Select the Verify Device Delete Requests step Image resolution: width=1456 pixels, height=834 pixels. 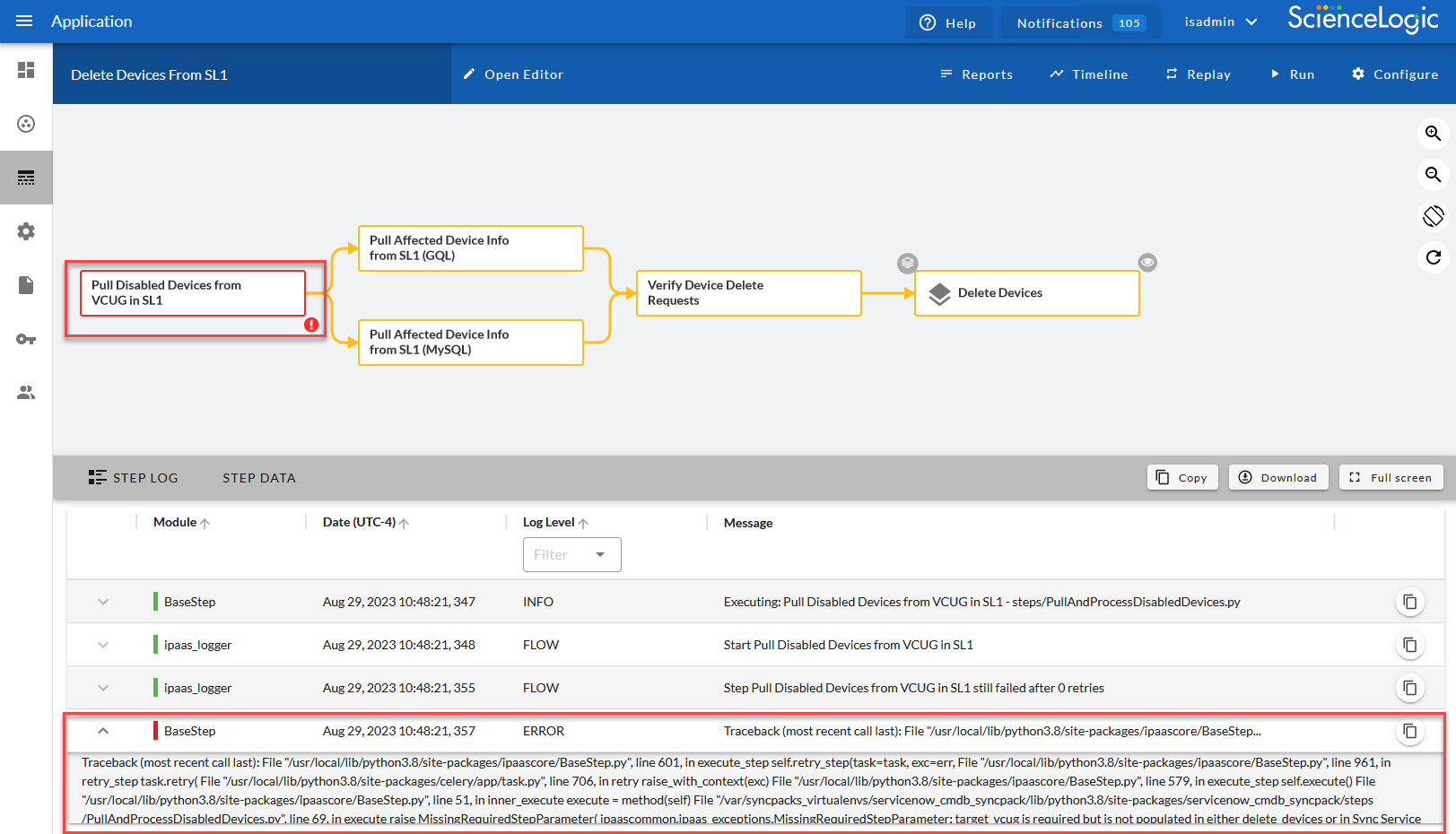tap(748, 293)
